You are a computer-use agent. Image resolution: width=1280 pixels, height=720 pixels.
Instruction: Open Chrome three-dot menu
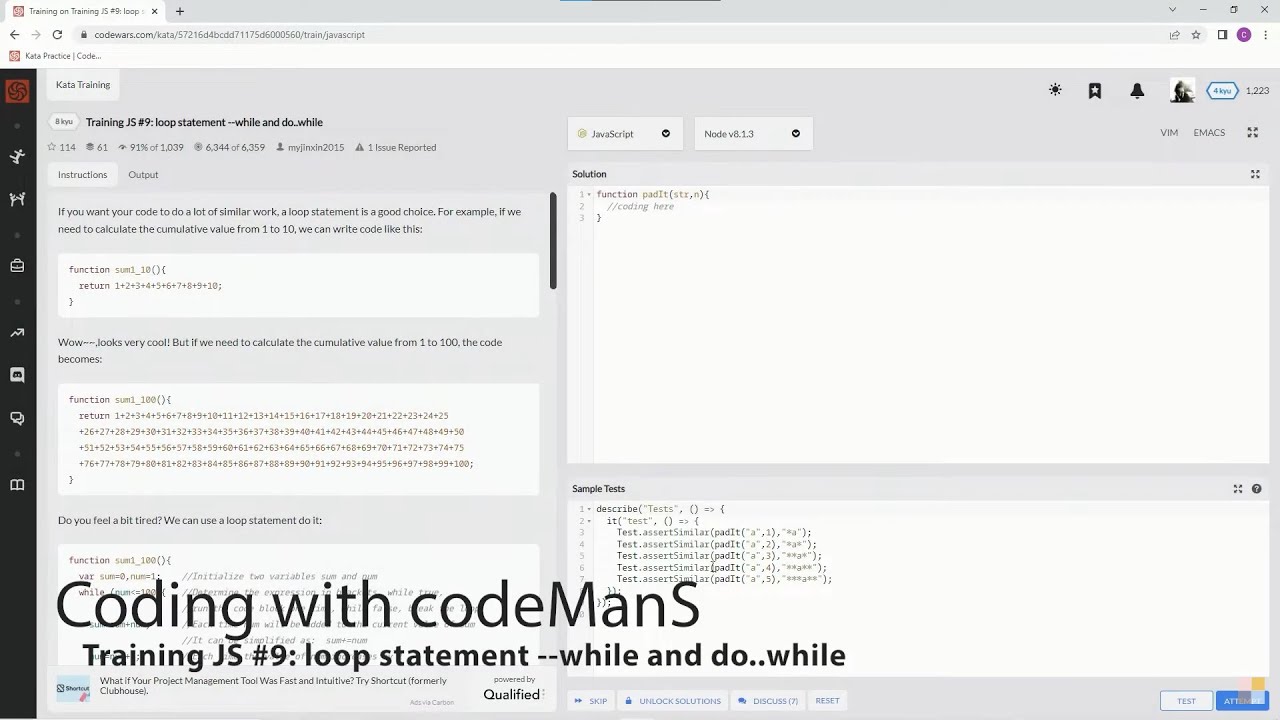point(1266,35)
